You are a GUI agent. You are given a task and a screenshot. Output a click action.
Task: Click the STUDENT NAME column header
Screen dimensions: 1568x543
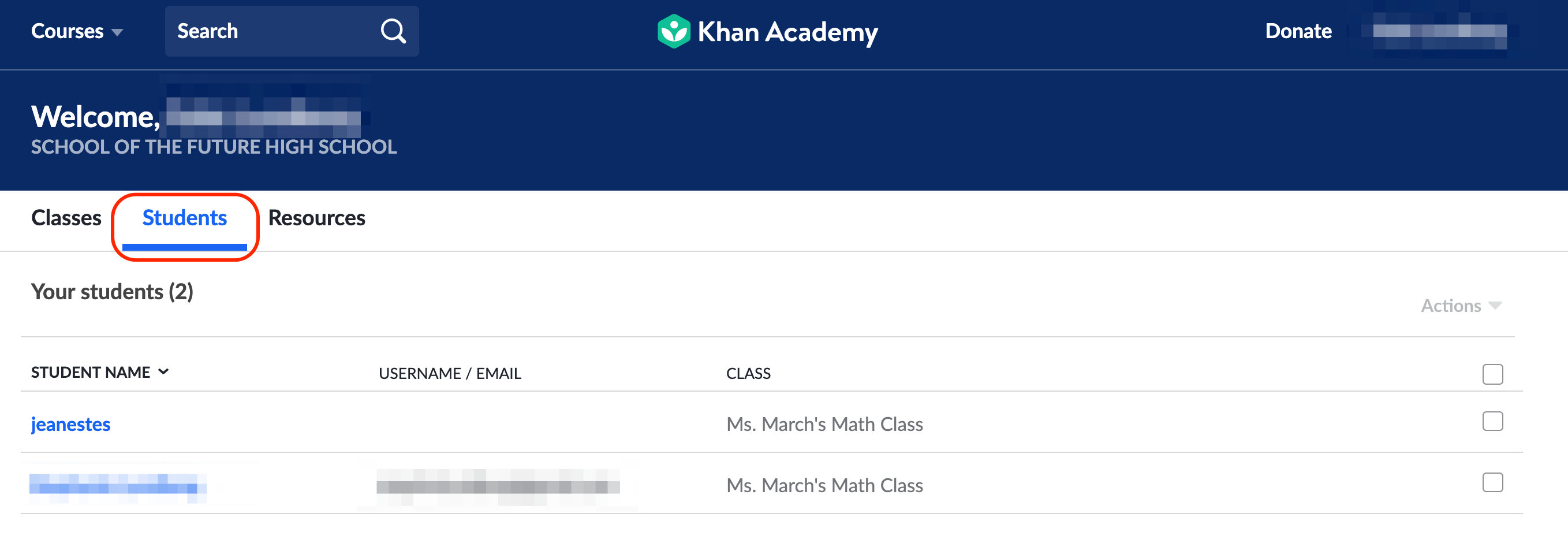(x=91, y=372)
